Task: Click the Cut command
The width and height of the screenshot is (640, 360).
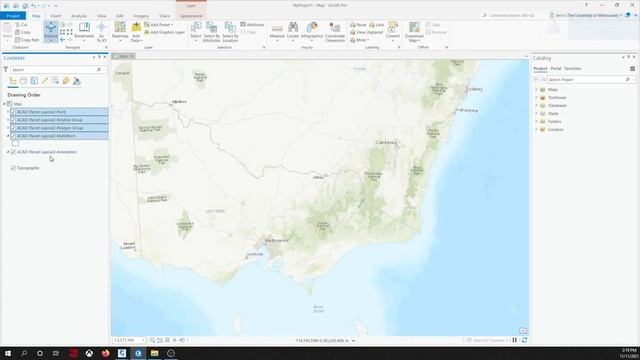Action: (21, 24)
